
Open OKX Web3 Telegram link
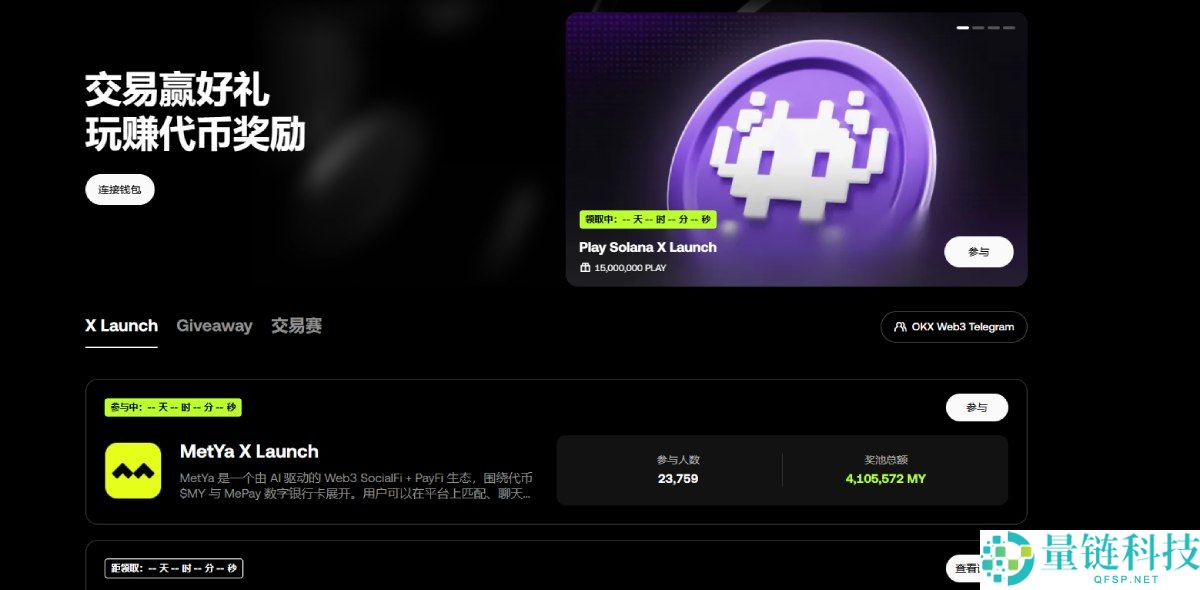point(953,327)
